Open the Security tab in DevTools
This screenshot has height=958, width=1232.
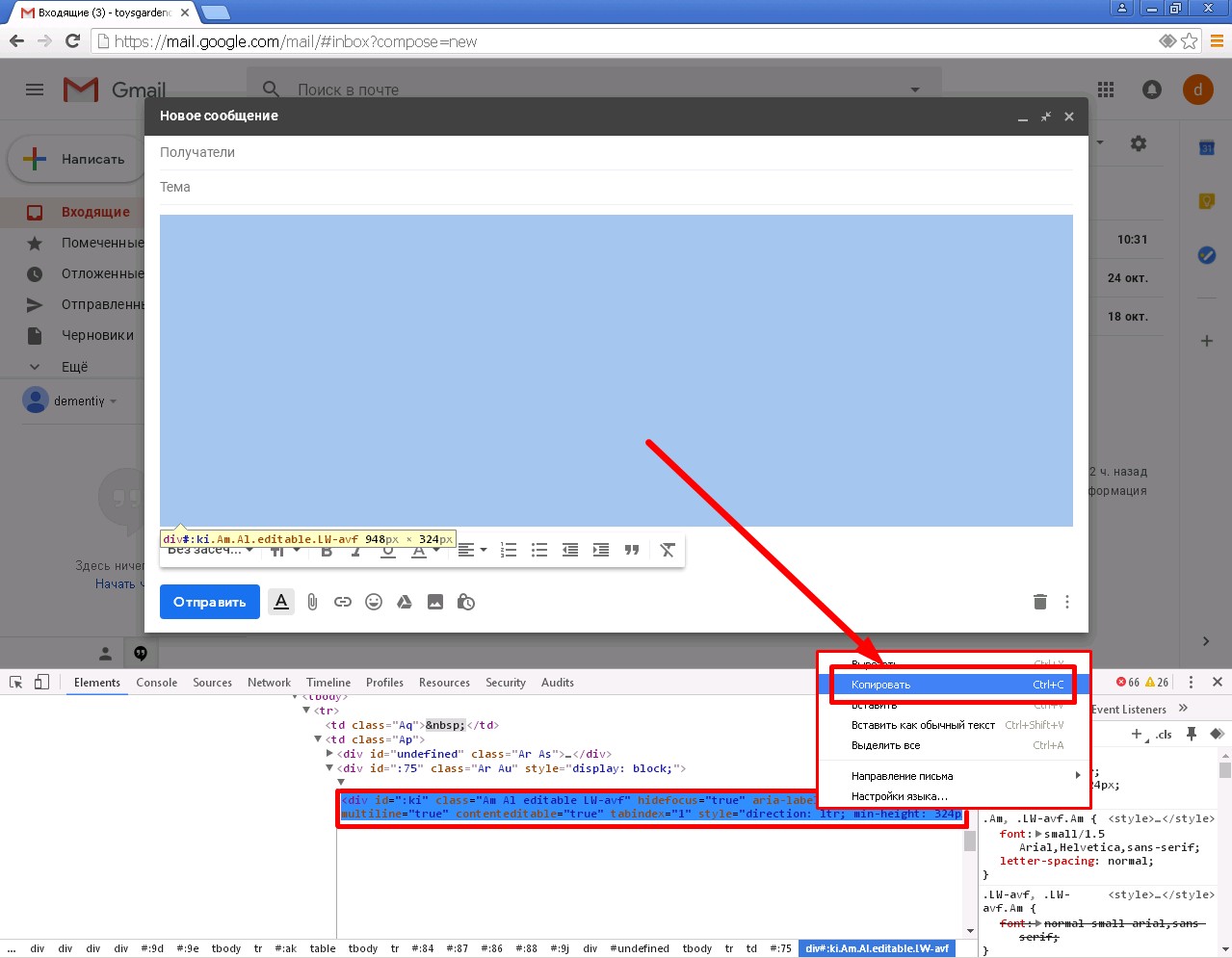[506, 683]
